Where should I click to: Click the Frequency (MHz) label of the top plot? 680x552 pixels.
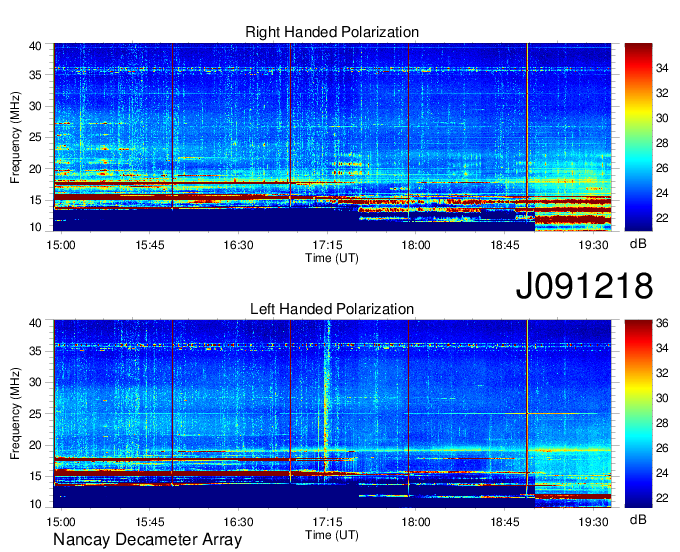15,137
